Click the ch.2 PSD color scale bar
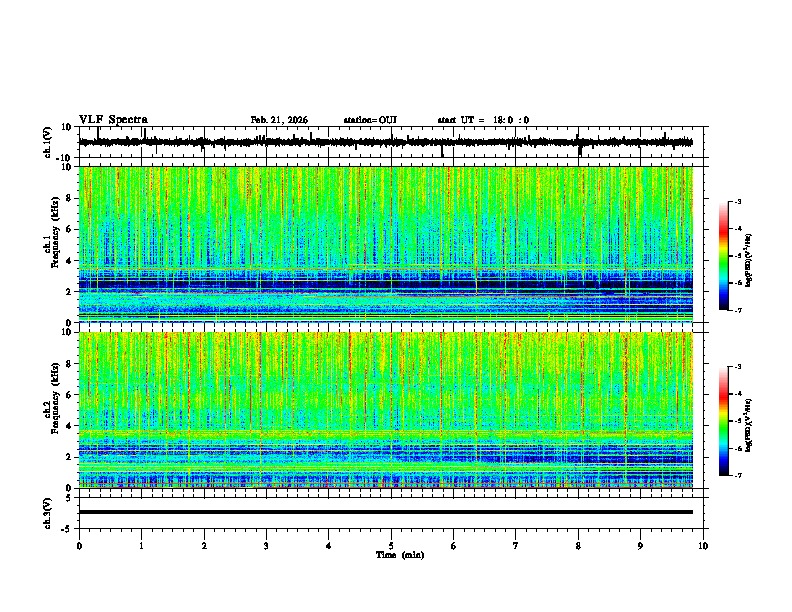Screen dimensions: 792x612 (x=724, y=421)
